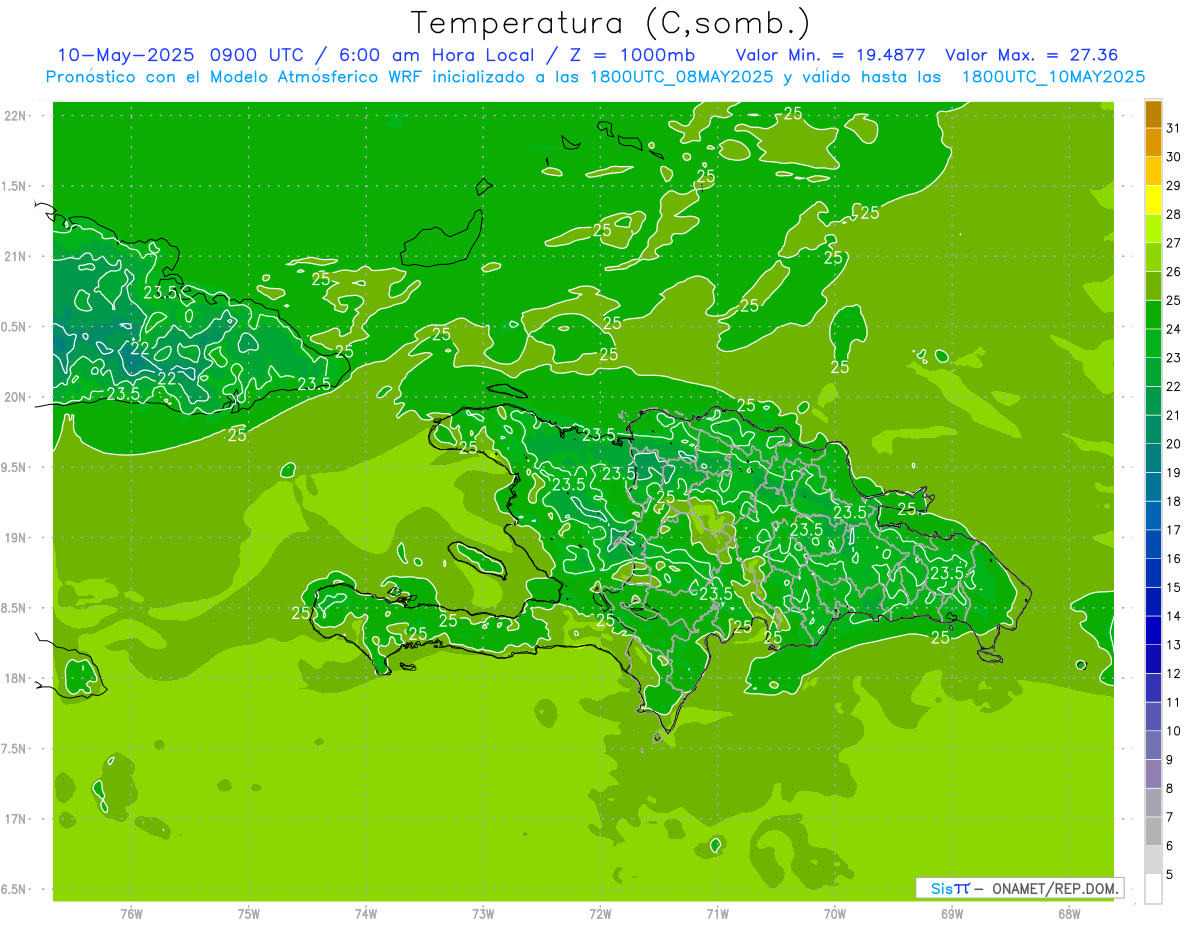Pick the gray legend swatch between 6 and 7
The image size is (1200, 927).
click(1153, 831)
